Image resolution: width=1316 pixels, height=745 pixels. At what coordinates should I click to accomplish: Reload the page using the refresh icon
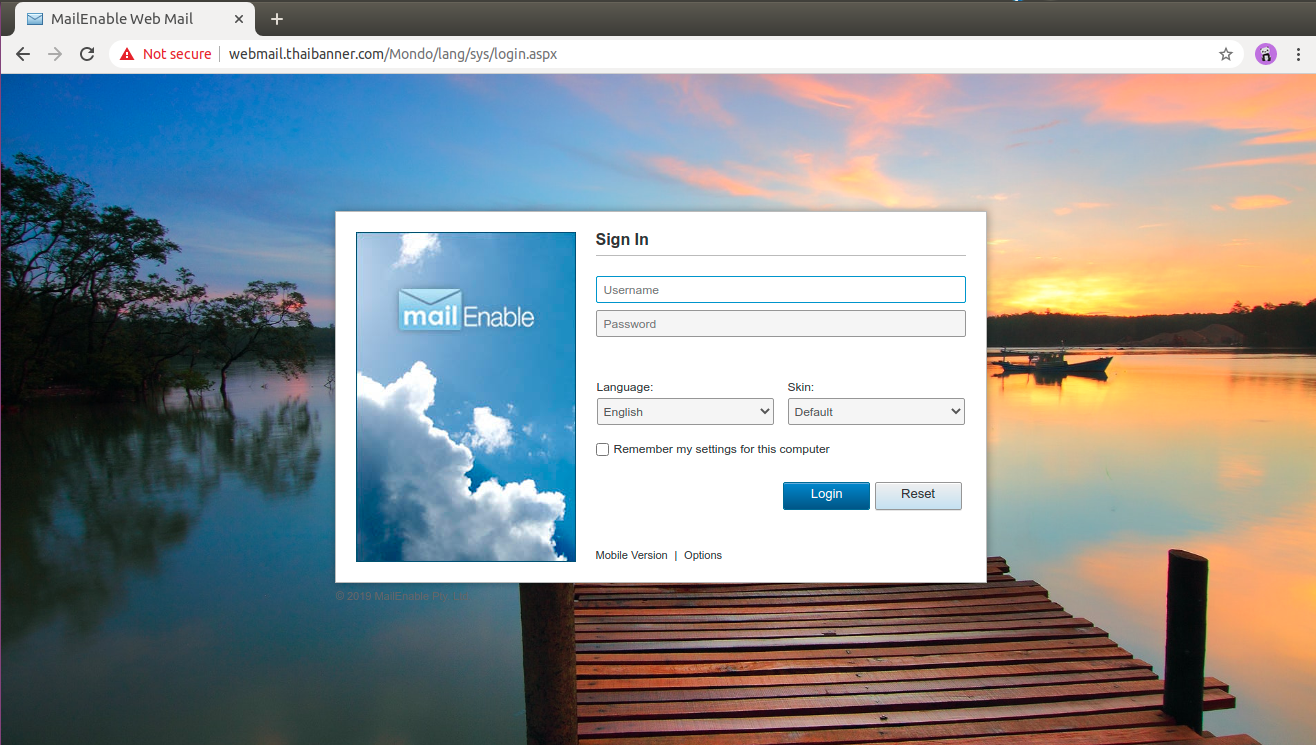tap(87, 54)
